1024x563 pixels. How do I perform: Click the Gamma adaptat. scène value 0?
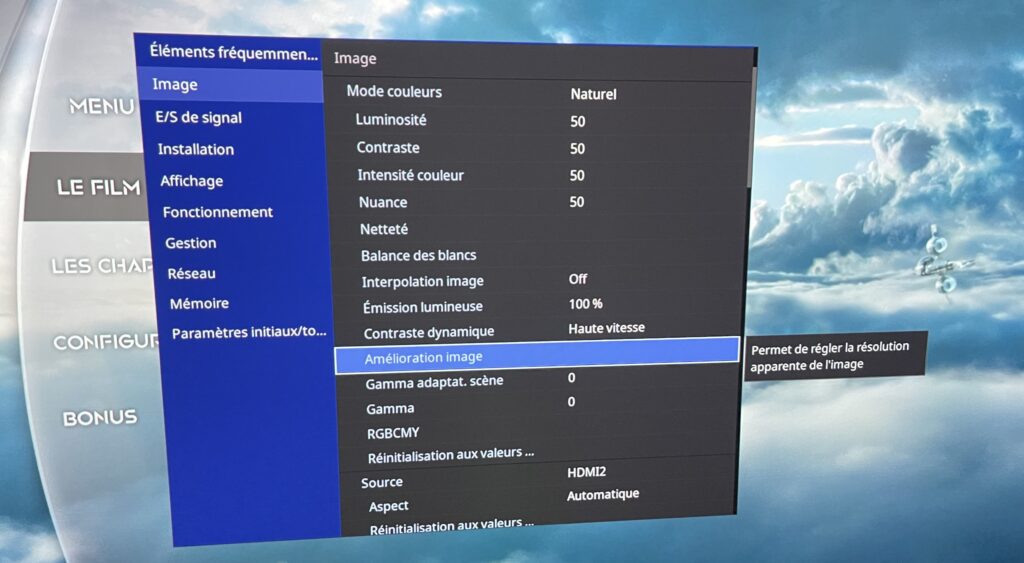(571, 378)
